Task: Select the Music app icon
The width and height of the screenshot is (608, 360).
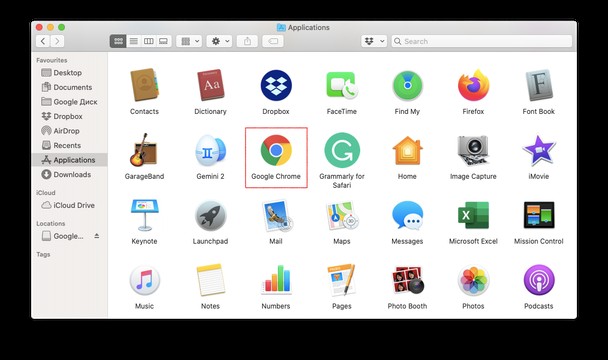Action: [x=144, y=280]
